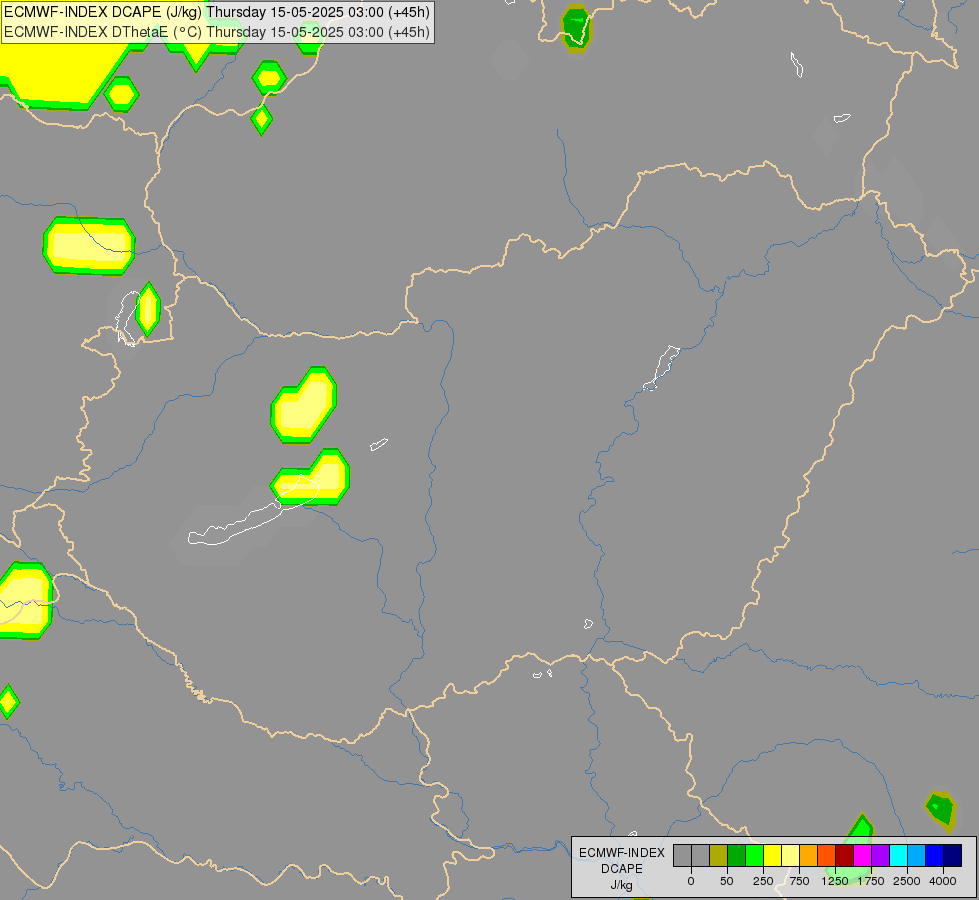Click the legend value label 1750
Image resolution: width=979 pixels, height=900 pixels.
coord(871,881)
